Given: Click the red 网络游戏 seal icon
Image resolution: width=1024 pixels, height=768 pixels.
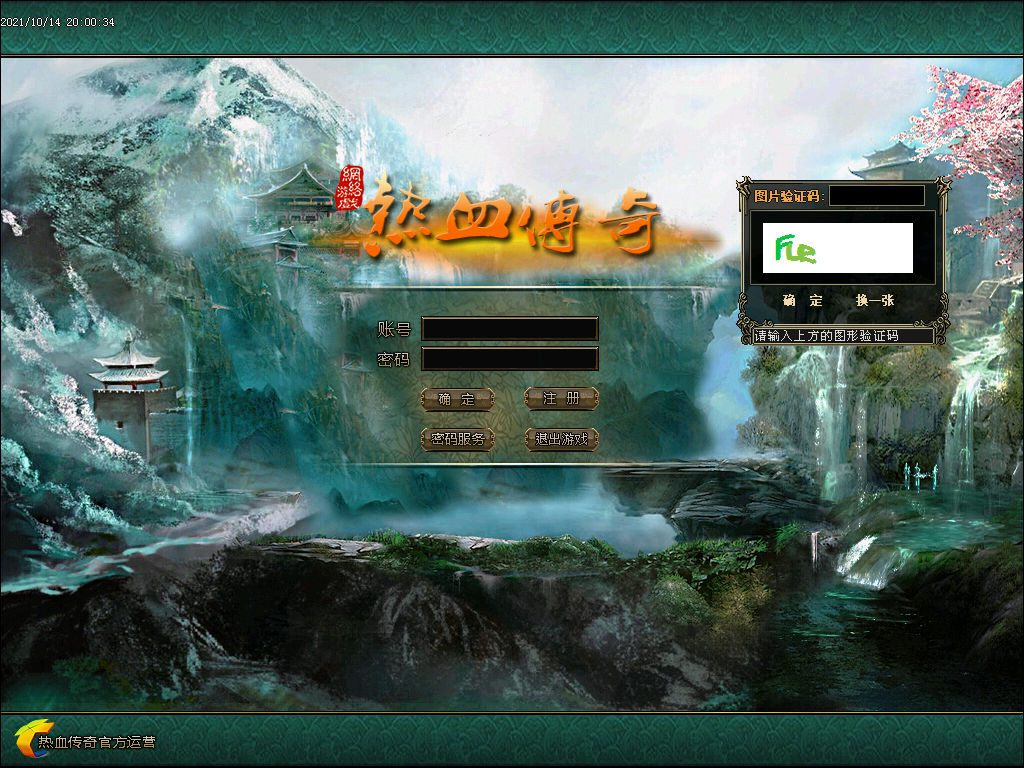Looking at the screenshot, I should coord(349,187).
